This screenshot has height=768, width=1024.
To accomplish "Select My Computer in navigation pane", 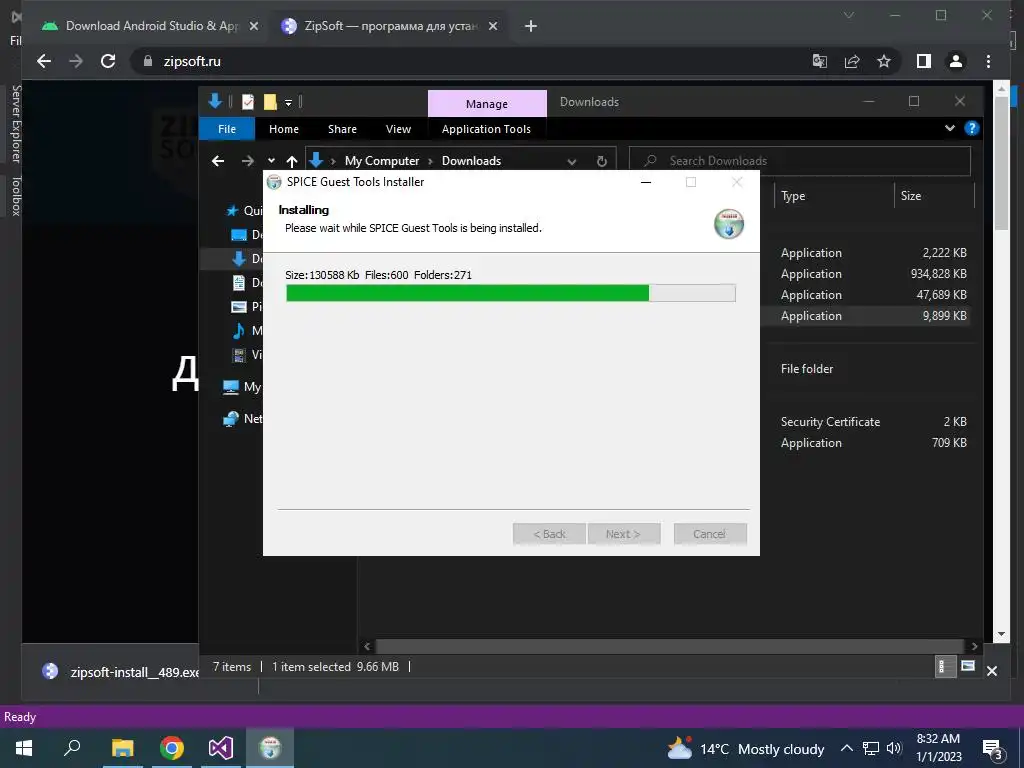I will pos(242,387).
